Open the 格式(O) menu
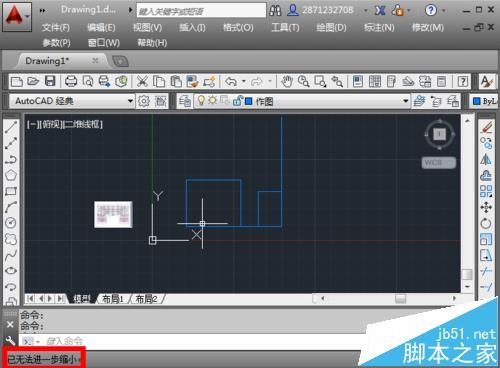The width and height of the screenshot is (500, 368). coord(238,27)
